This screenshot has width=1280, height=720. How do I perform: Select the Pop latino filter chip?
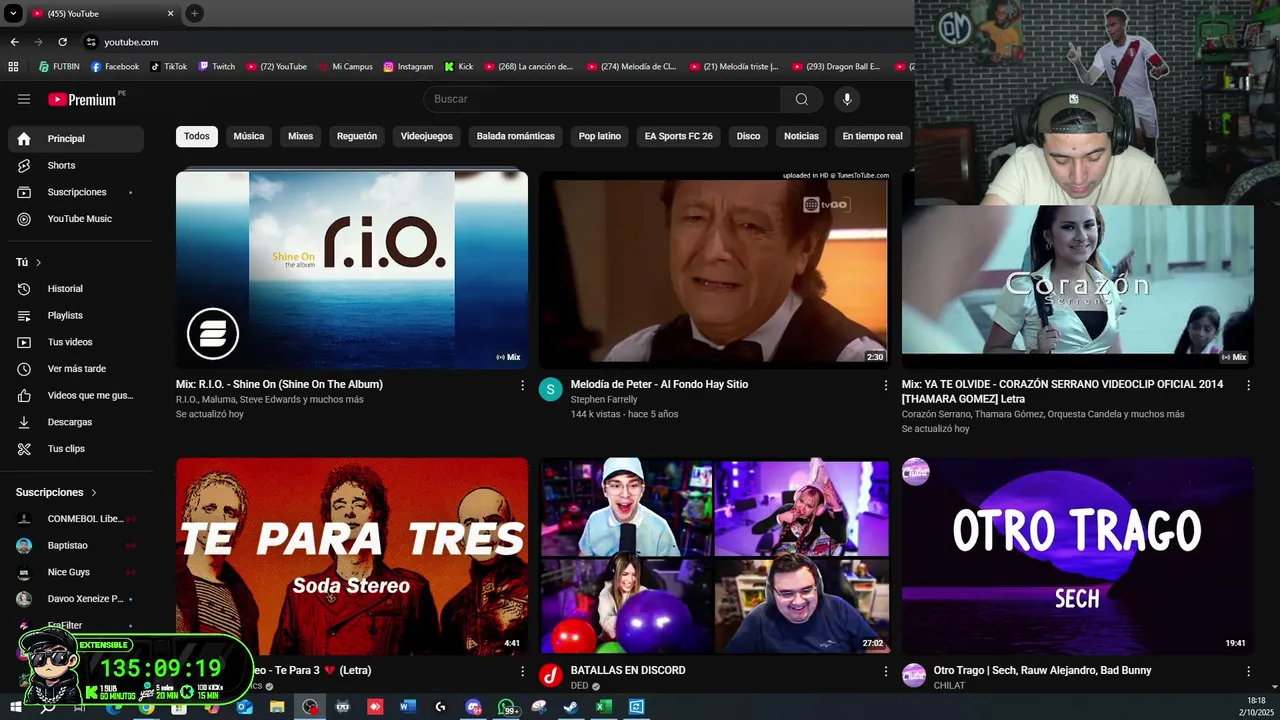click(600, 136)
